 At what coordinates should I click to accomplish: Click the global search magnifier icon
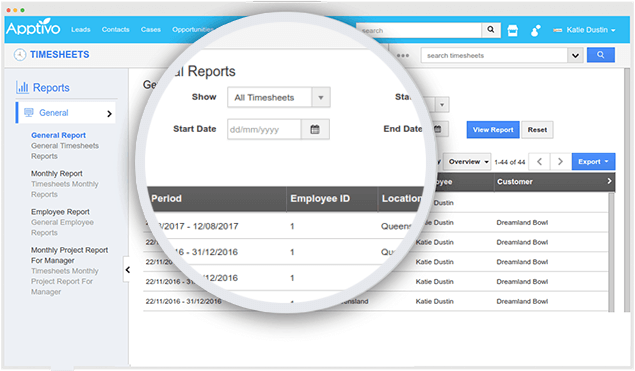coord(491,30)
